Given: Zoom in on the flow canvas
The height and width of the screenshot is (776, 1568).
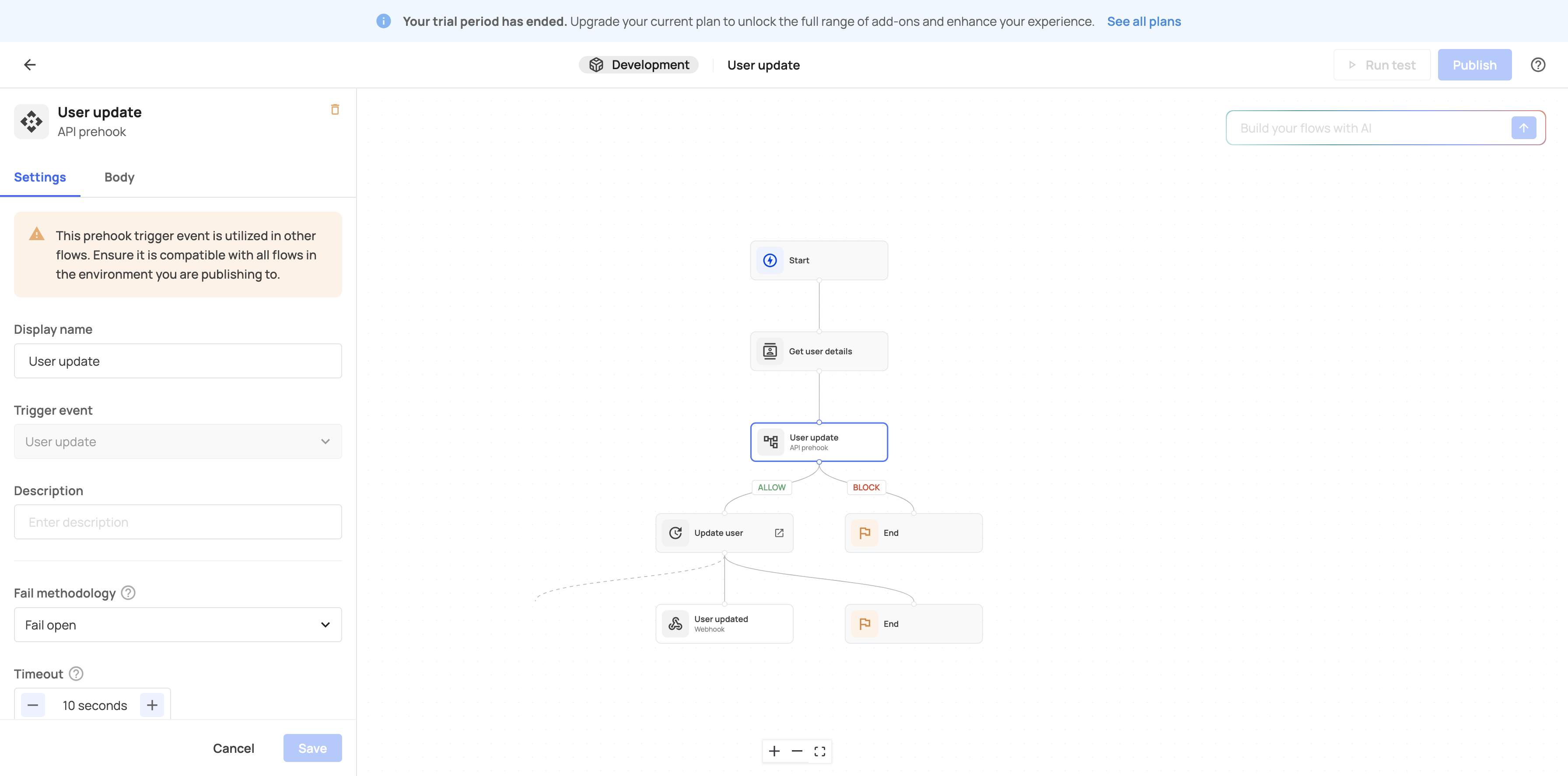Looking at the screenshot, I should [774, 751].
